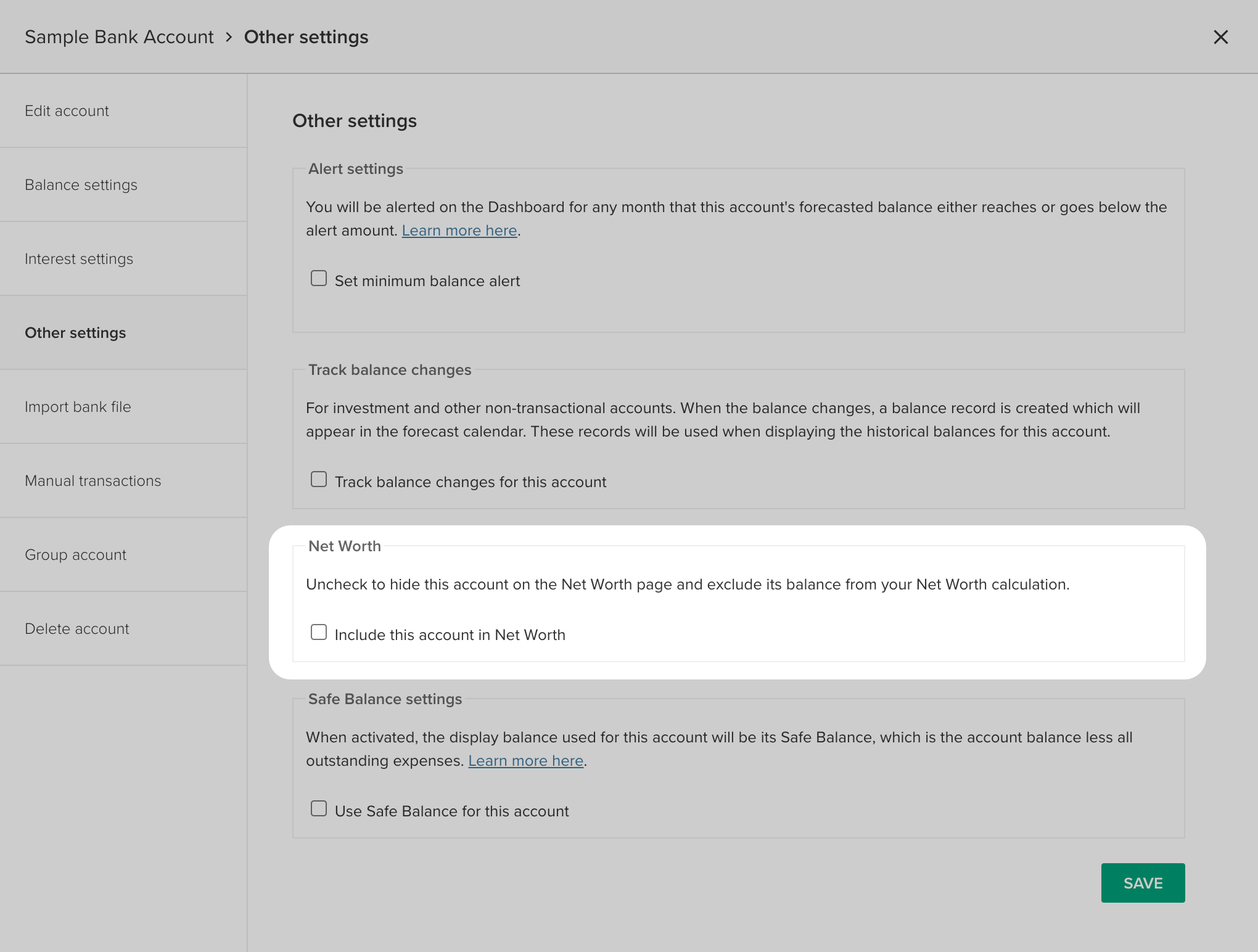This screenshot has width=1258, height=952.
Task: Go to Delete account section
Action: (x=77, y=629)
